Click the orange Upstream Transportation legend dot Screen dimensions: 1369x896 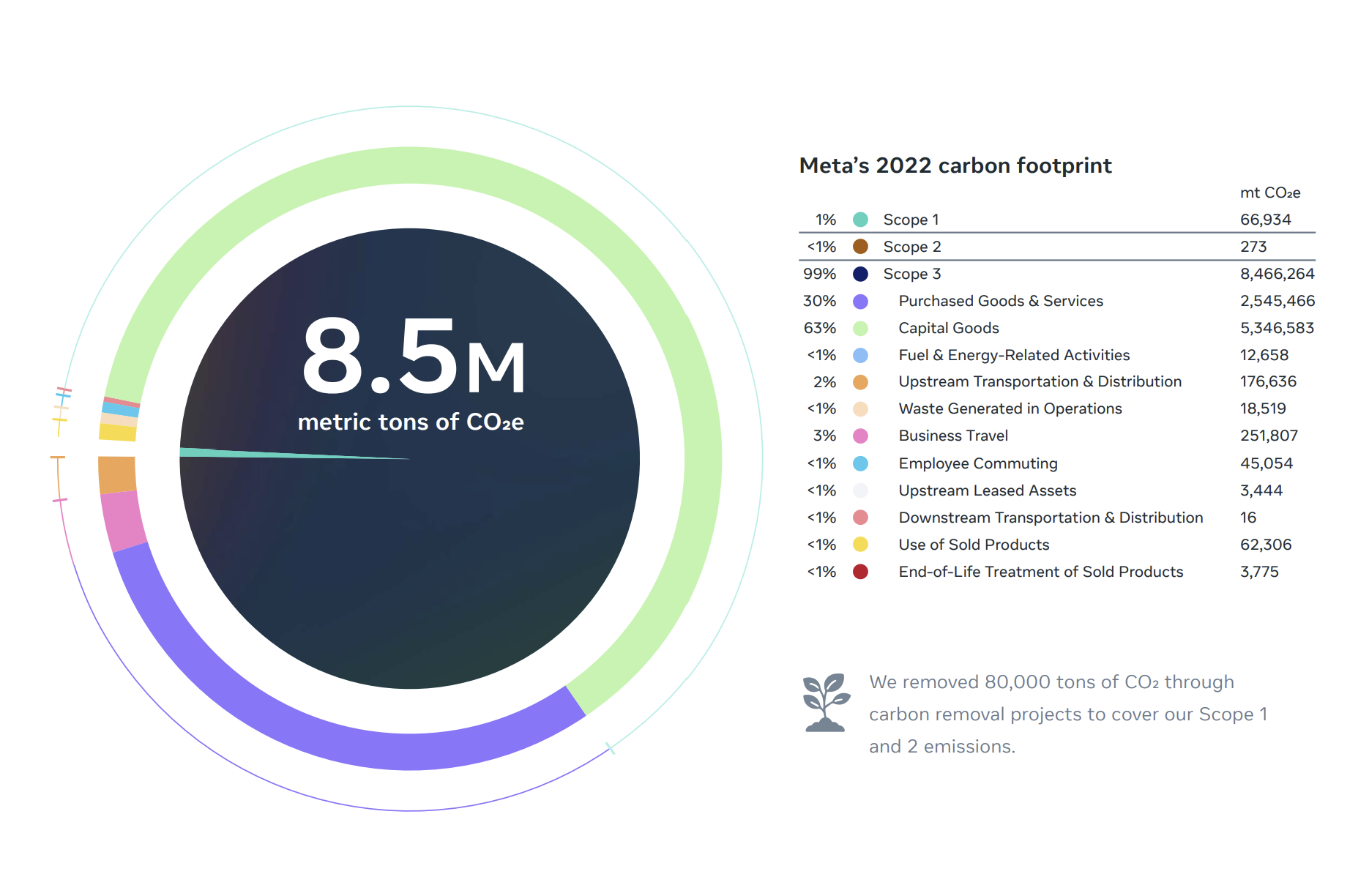860,381
